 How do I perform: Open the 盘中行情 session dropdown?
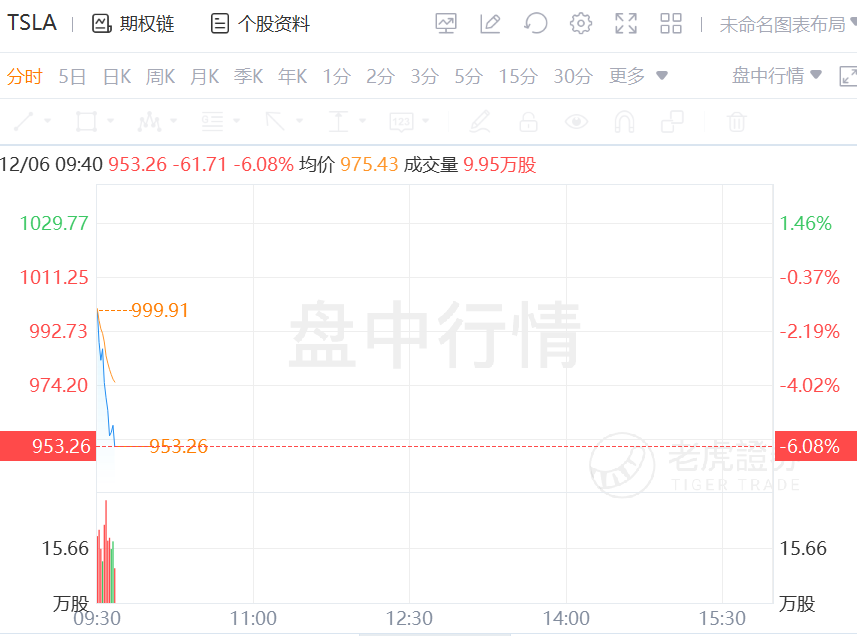coord(777,75)
